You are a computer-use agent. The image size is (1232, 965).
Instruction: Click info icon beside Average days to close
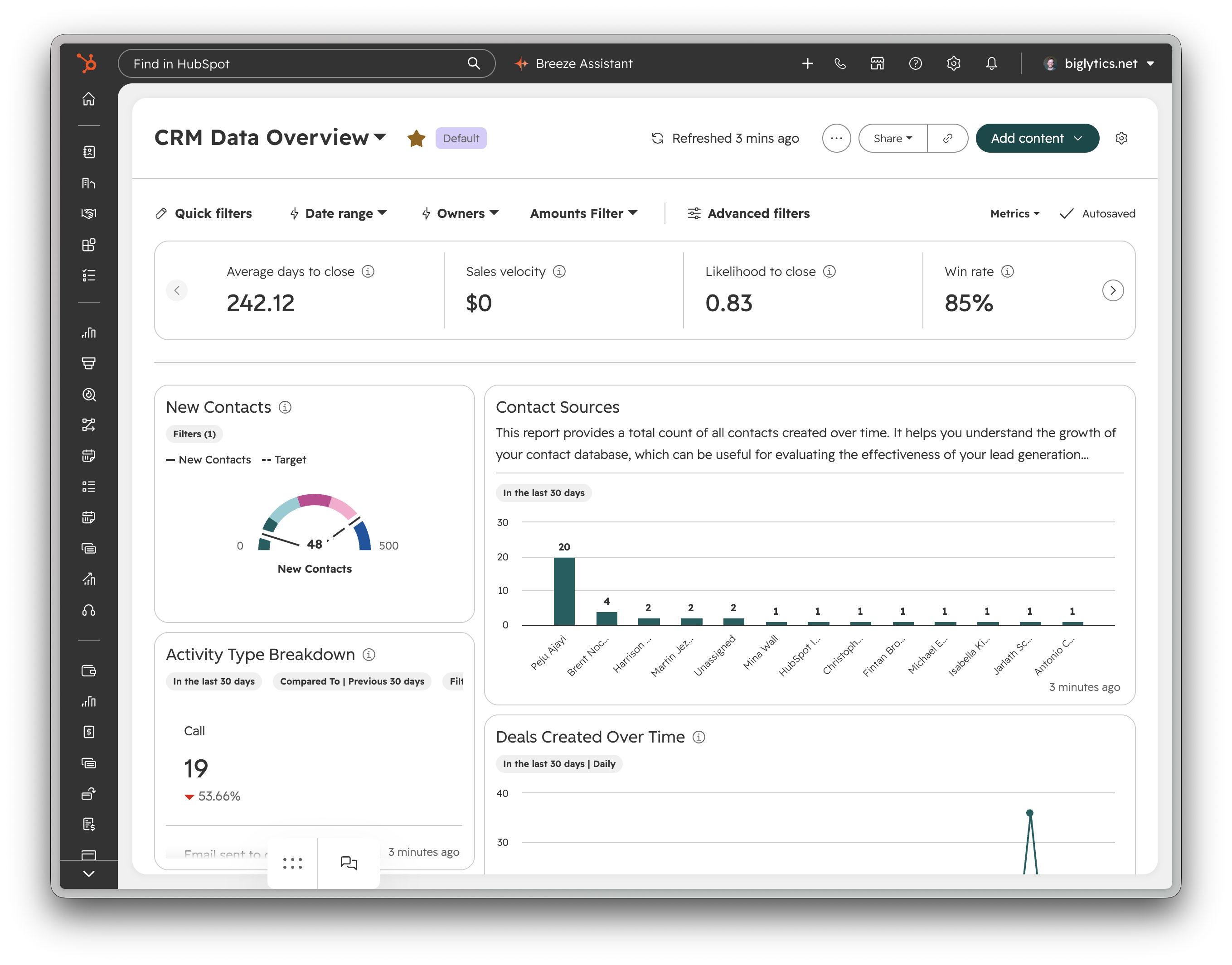[367, 272]
